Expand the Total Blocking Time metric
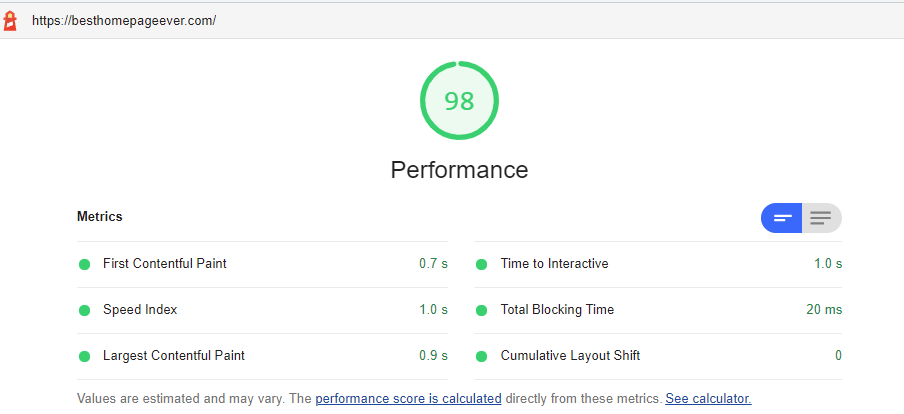Image resolution: width=904 pixels, height=414 pixels. click(x=557, y=310)
